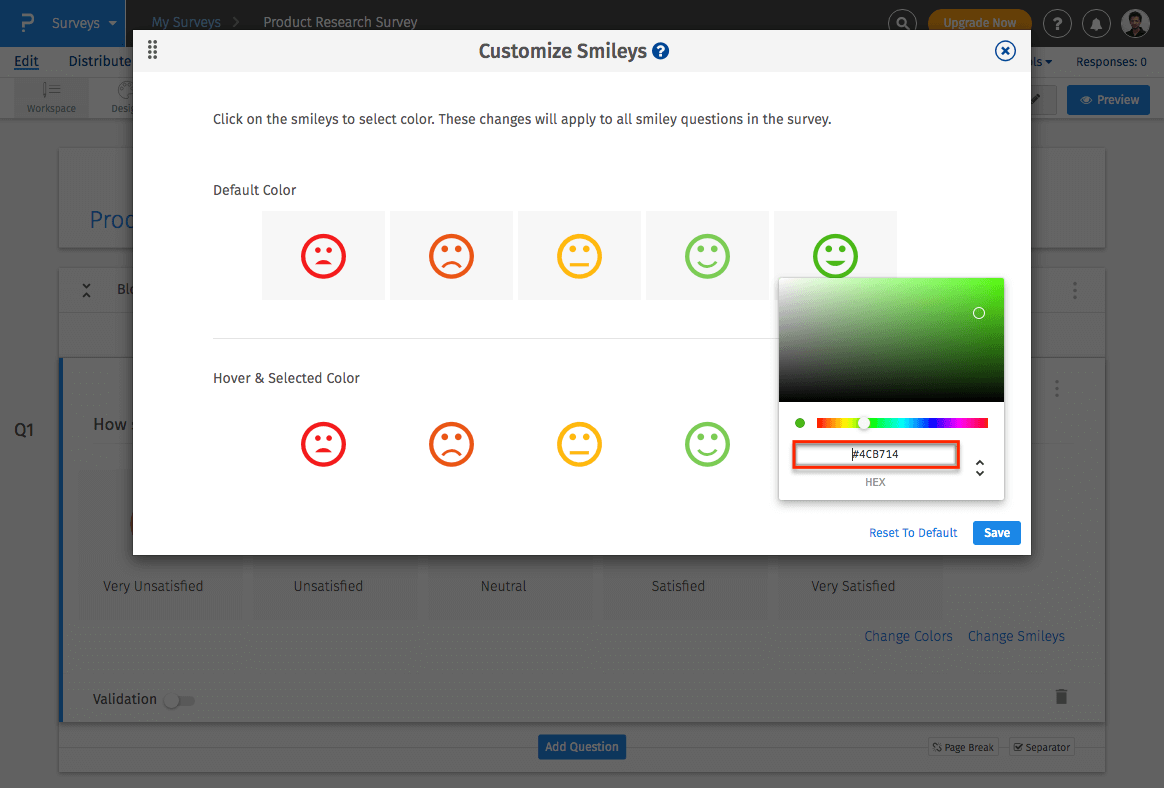This screenshot has width=1164, height=788.
Task: Click the HEX color input field
Action: tap(875, 454)
